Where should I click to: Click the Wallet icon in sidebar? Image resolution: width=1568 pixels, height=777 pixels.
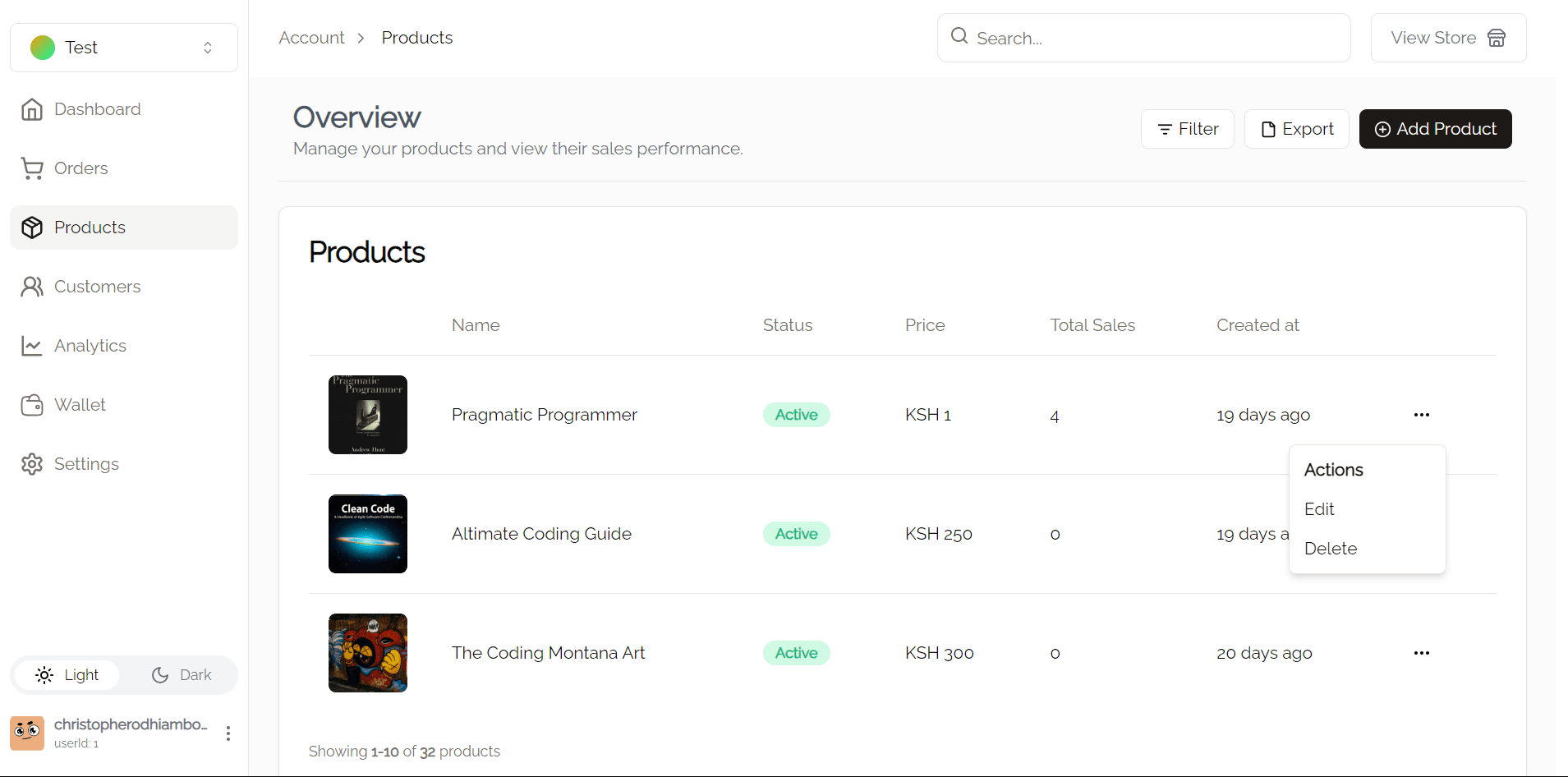pyautogui.click(x=32, y=405)
